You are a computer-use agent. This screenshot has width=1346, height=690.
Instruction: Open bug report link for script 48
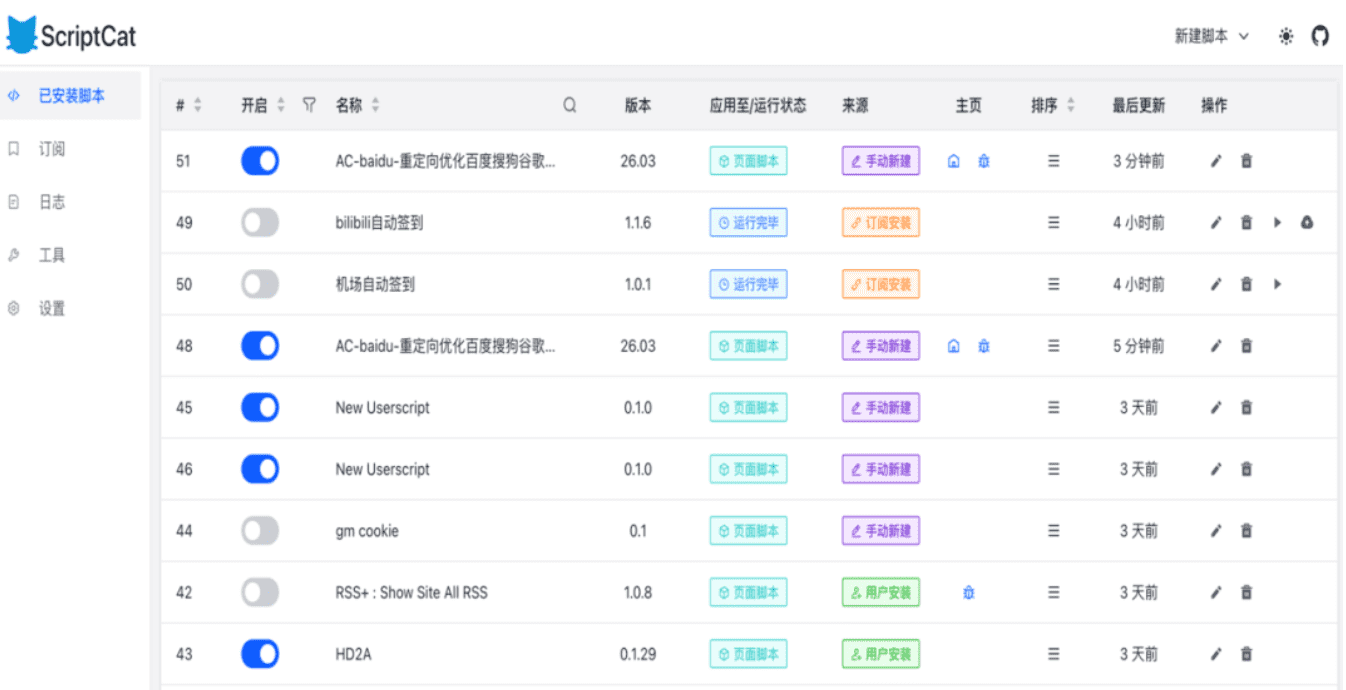[984, 346]
